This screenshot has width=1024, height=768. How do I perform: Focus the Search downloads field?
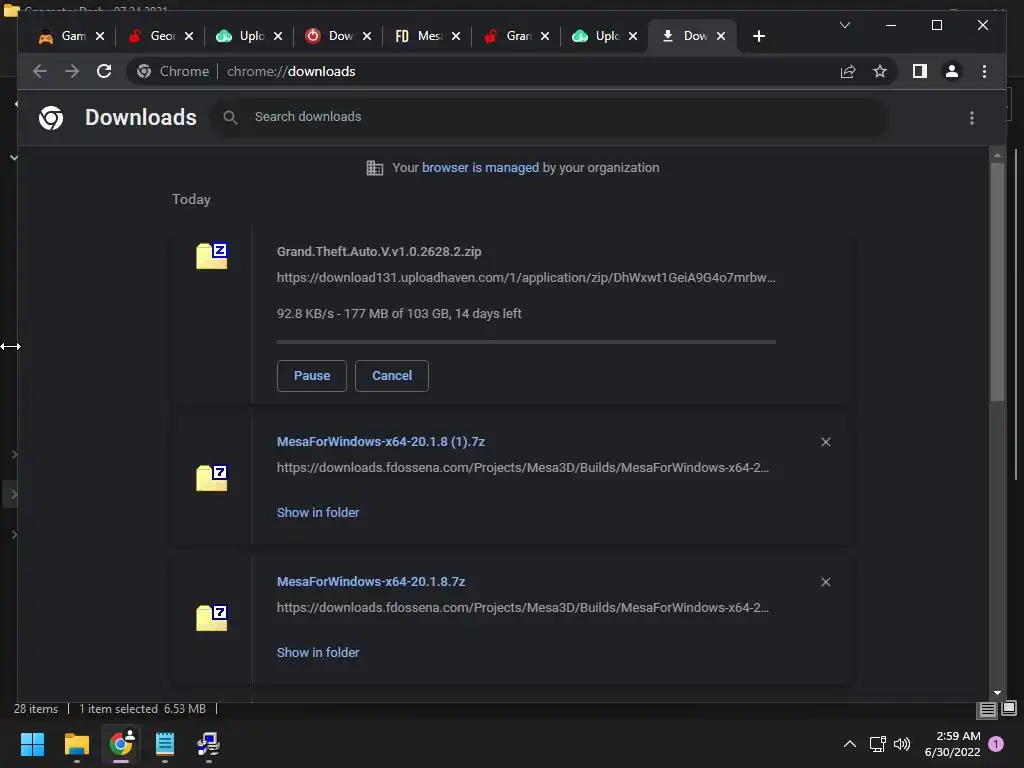[549, 117]
